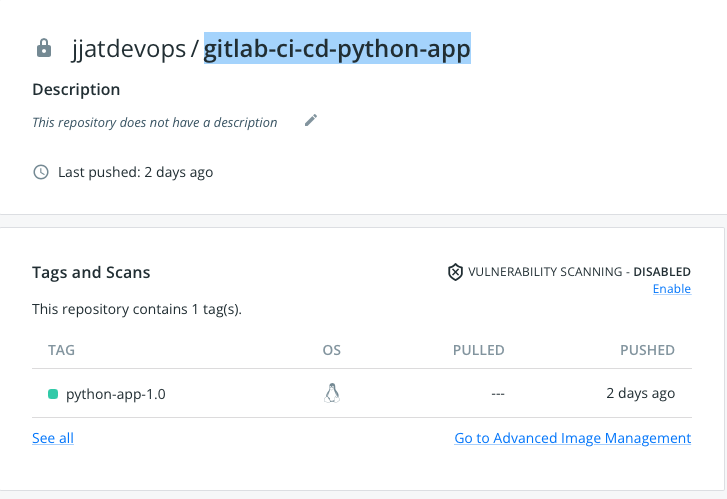Select the gitlab-ci-cd-python-app repository name
The image size is (727, 499).
pyautogui.click(x=337, y=49)
